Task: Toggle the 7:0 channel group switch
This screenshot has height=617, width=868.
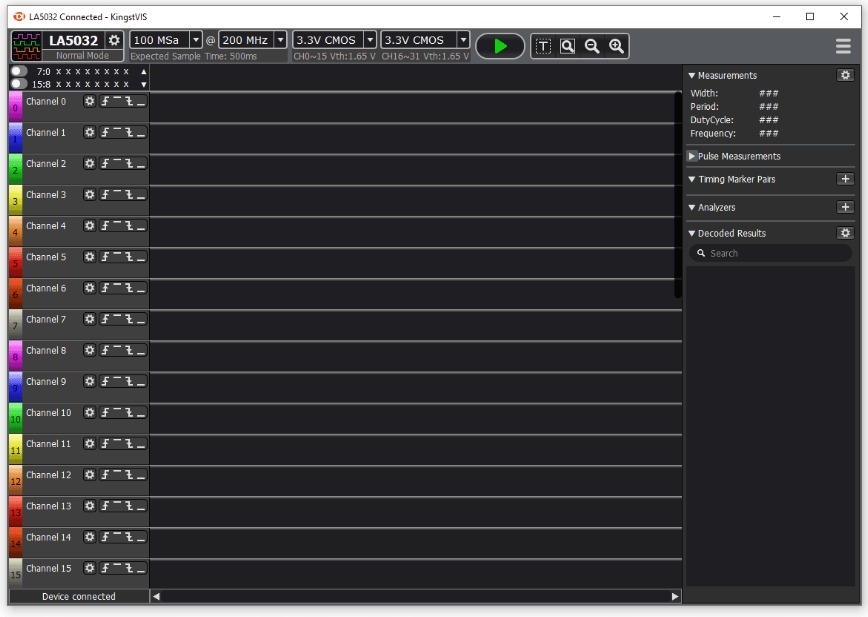Action: [19, 71]
